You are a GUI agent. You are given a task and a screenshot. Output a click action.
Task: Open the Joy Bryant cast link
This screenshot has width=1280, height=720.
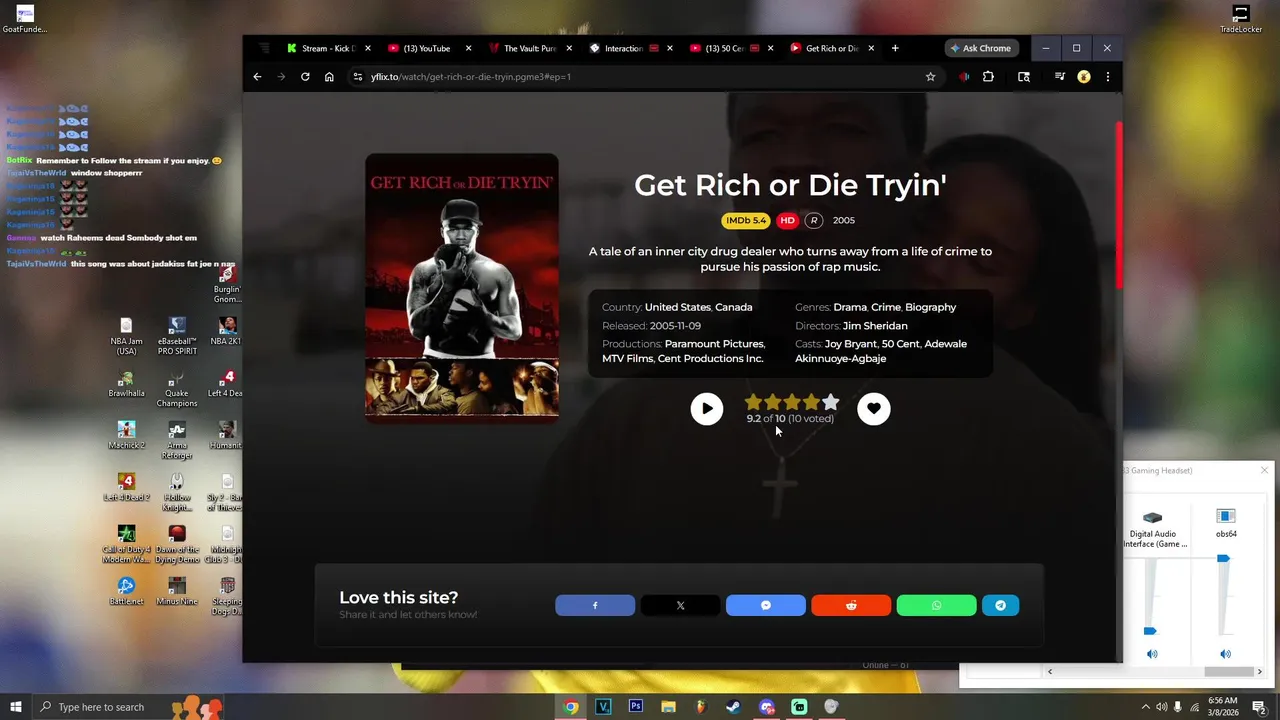(850, 344)
